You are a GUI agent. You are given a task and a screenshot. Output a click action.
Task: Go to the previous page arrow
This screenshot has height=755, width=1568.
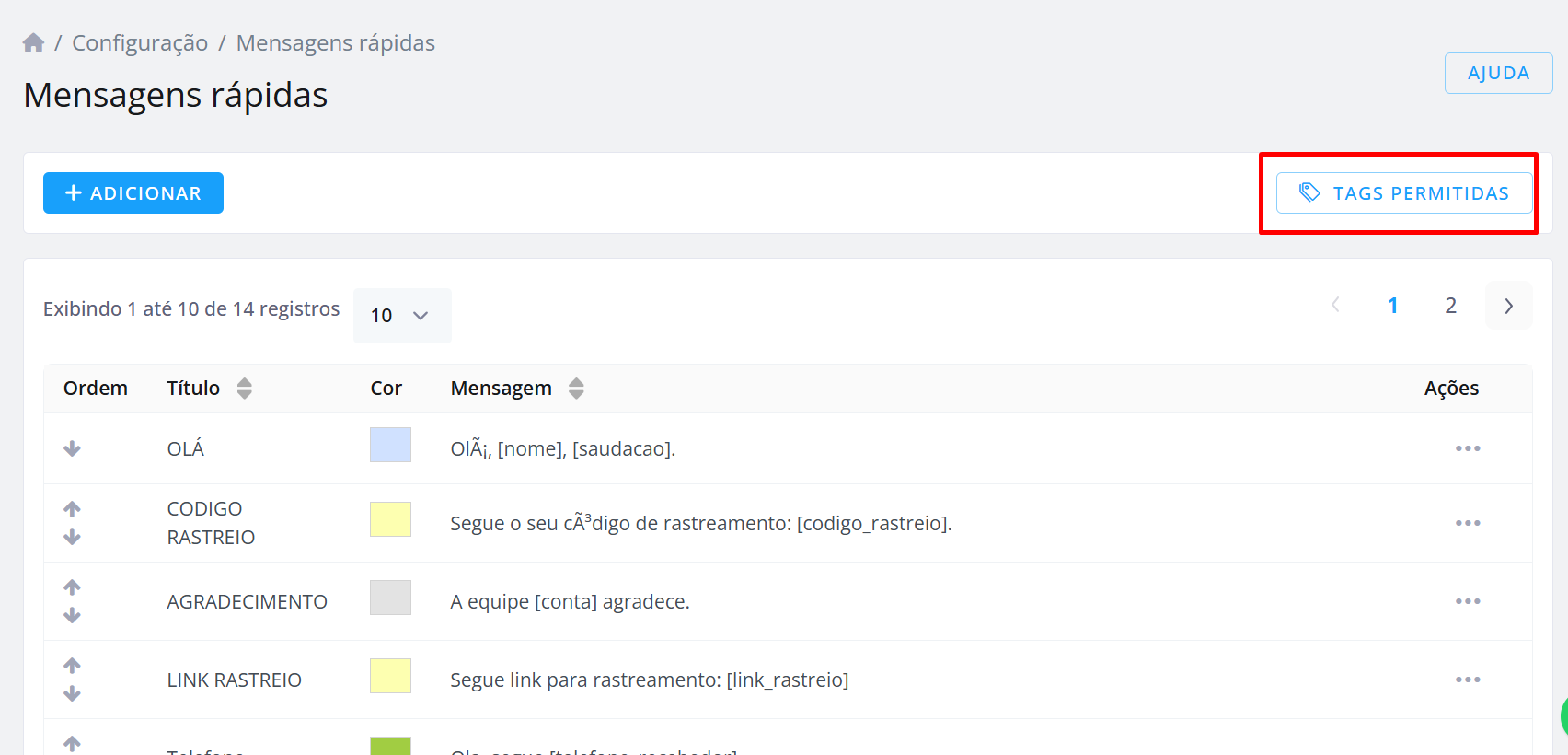point(1335,306)
